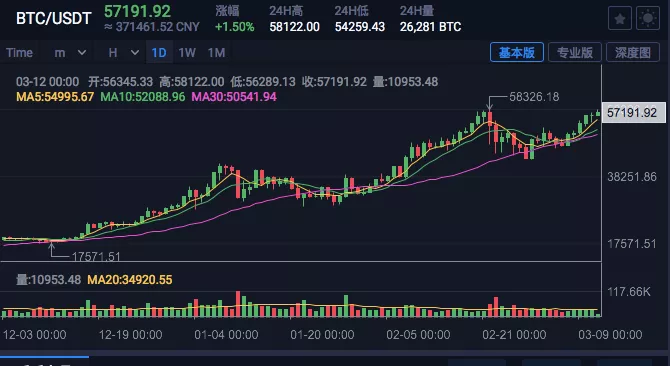Click the MA20 volume indicator label
670x366 pixels.
pyautogui.click(x=130, y=280)
